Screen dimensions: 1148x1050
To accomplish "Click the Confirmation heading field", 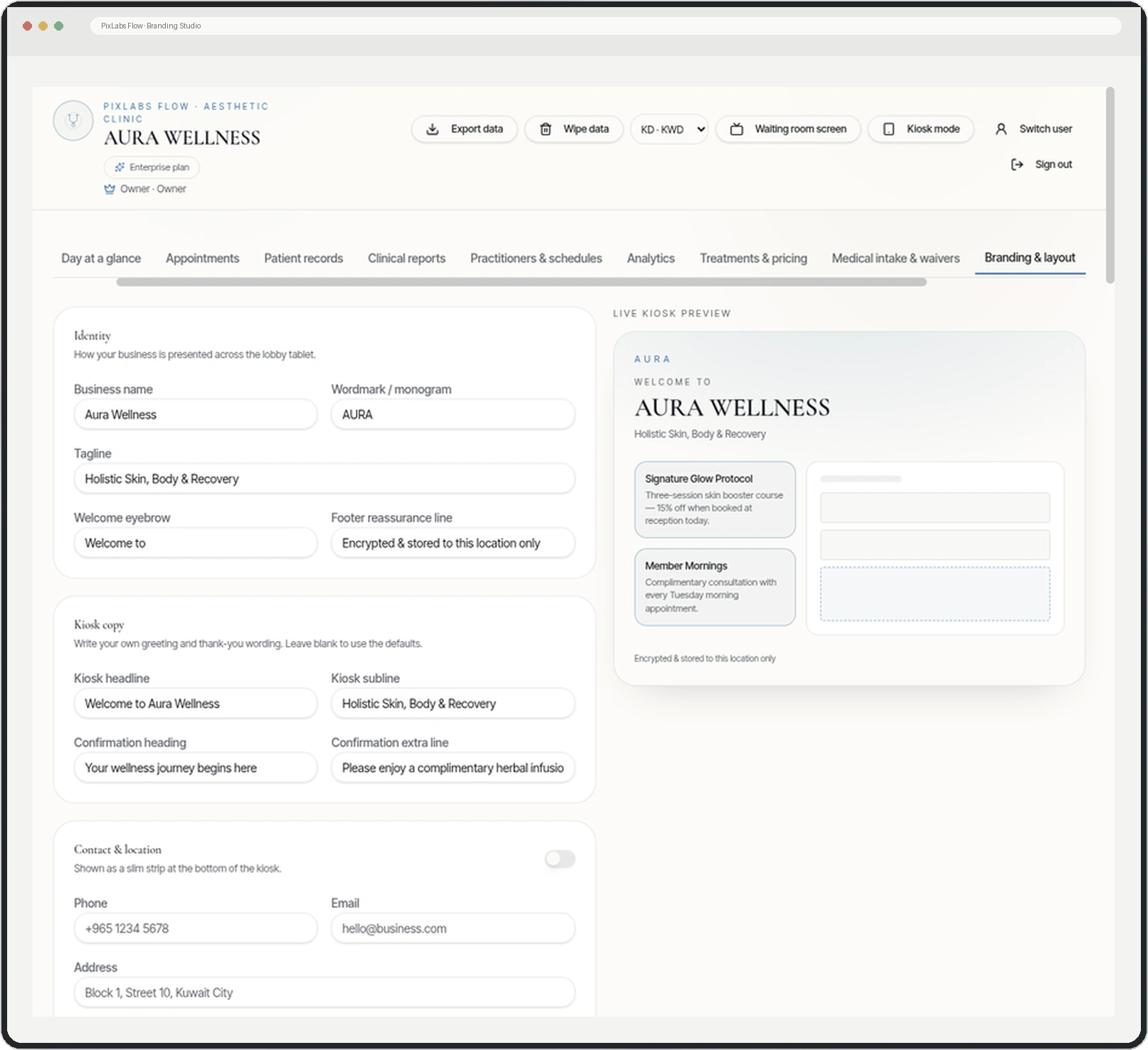I will pos(195,768).
